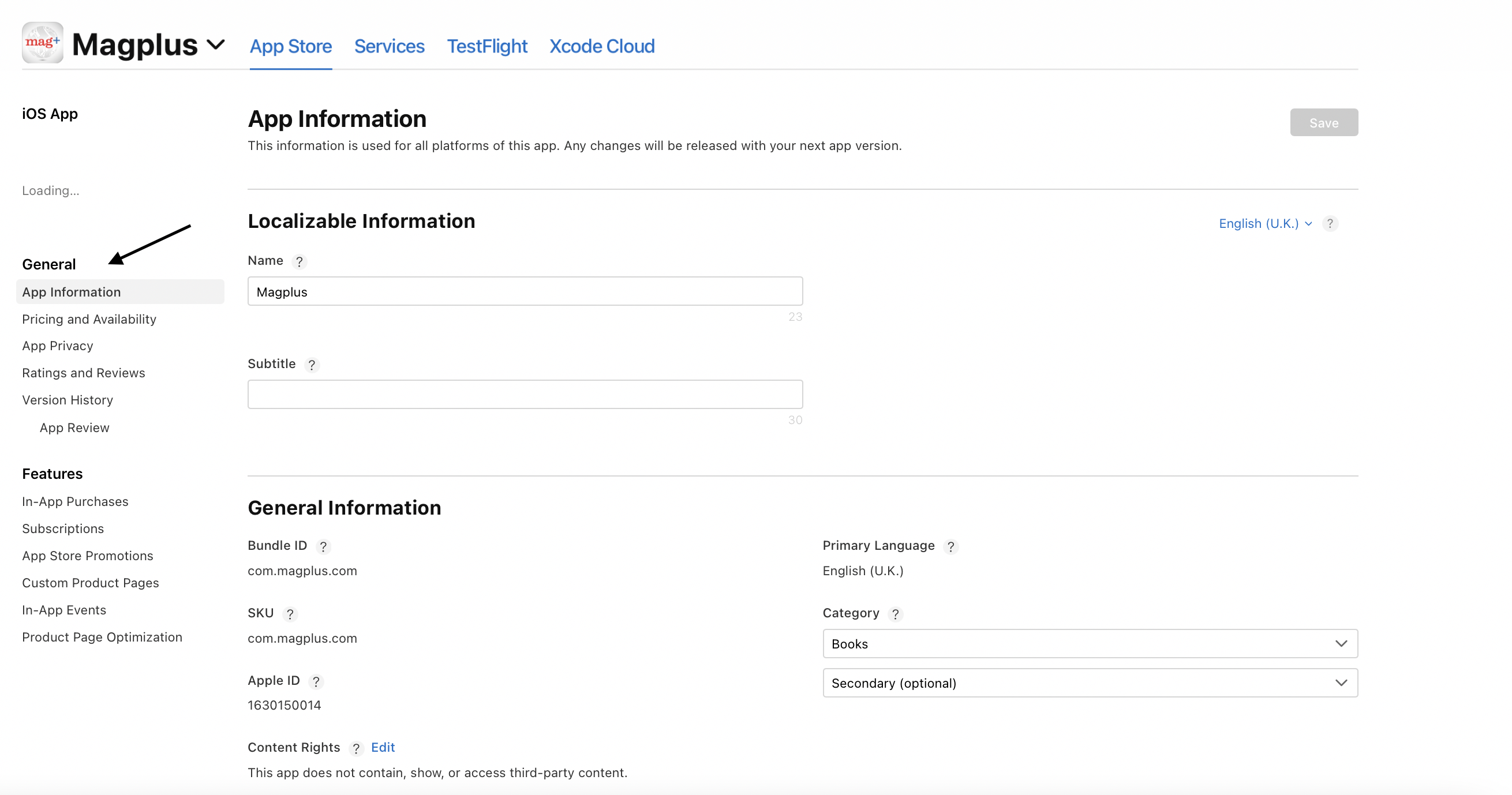Open App Review in the sidebar
The height and width of the screenshot is (795, 1512).
coord(74,427)
